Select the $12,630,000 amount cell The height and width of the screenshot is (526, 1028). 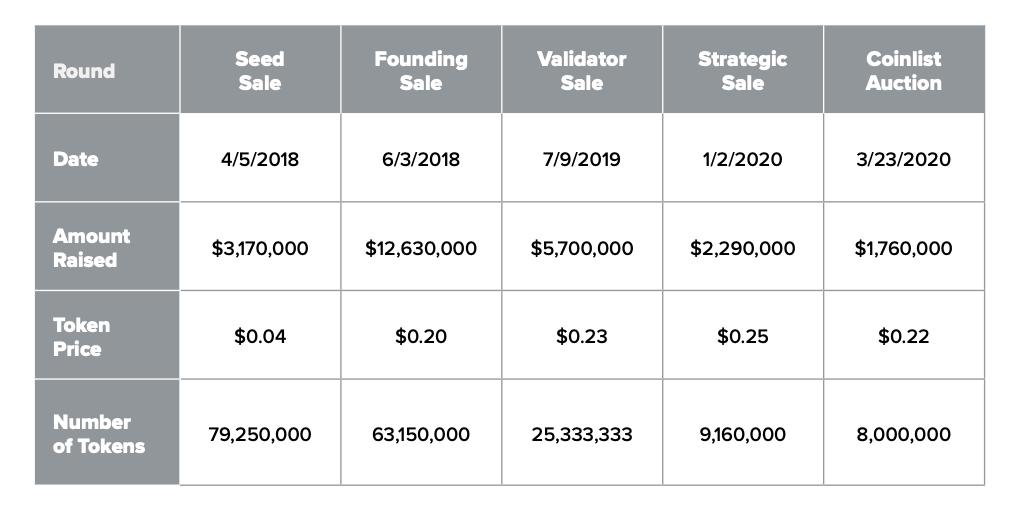pos(421,248)
